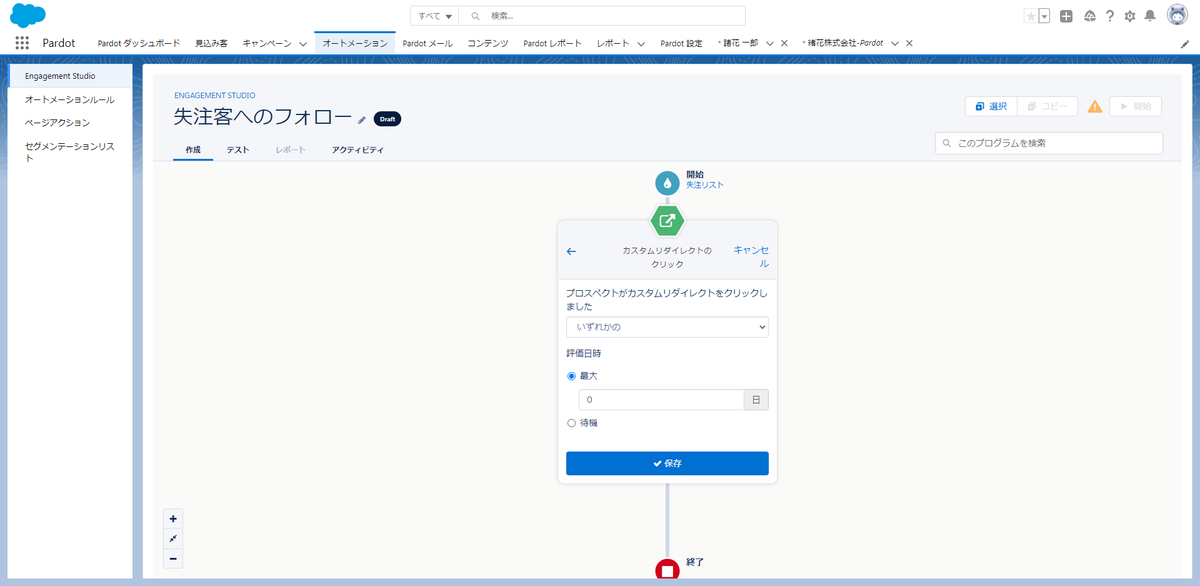Switch to the テスト tab

[x=238, y=150]
